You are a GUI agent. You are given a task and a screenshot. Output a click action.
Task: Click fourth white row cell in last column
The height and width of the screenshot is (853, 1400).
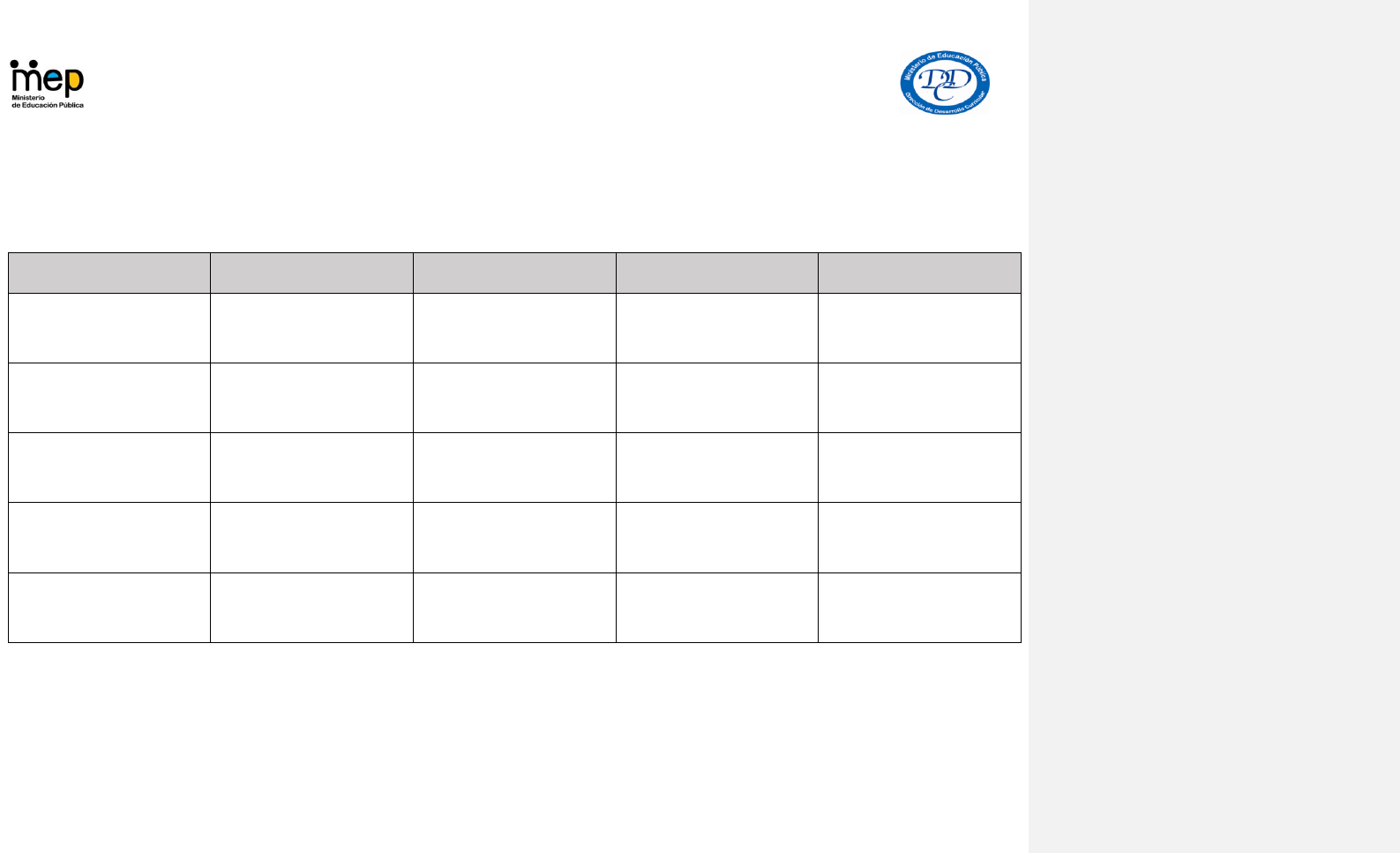click(x=919, y=538)
